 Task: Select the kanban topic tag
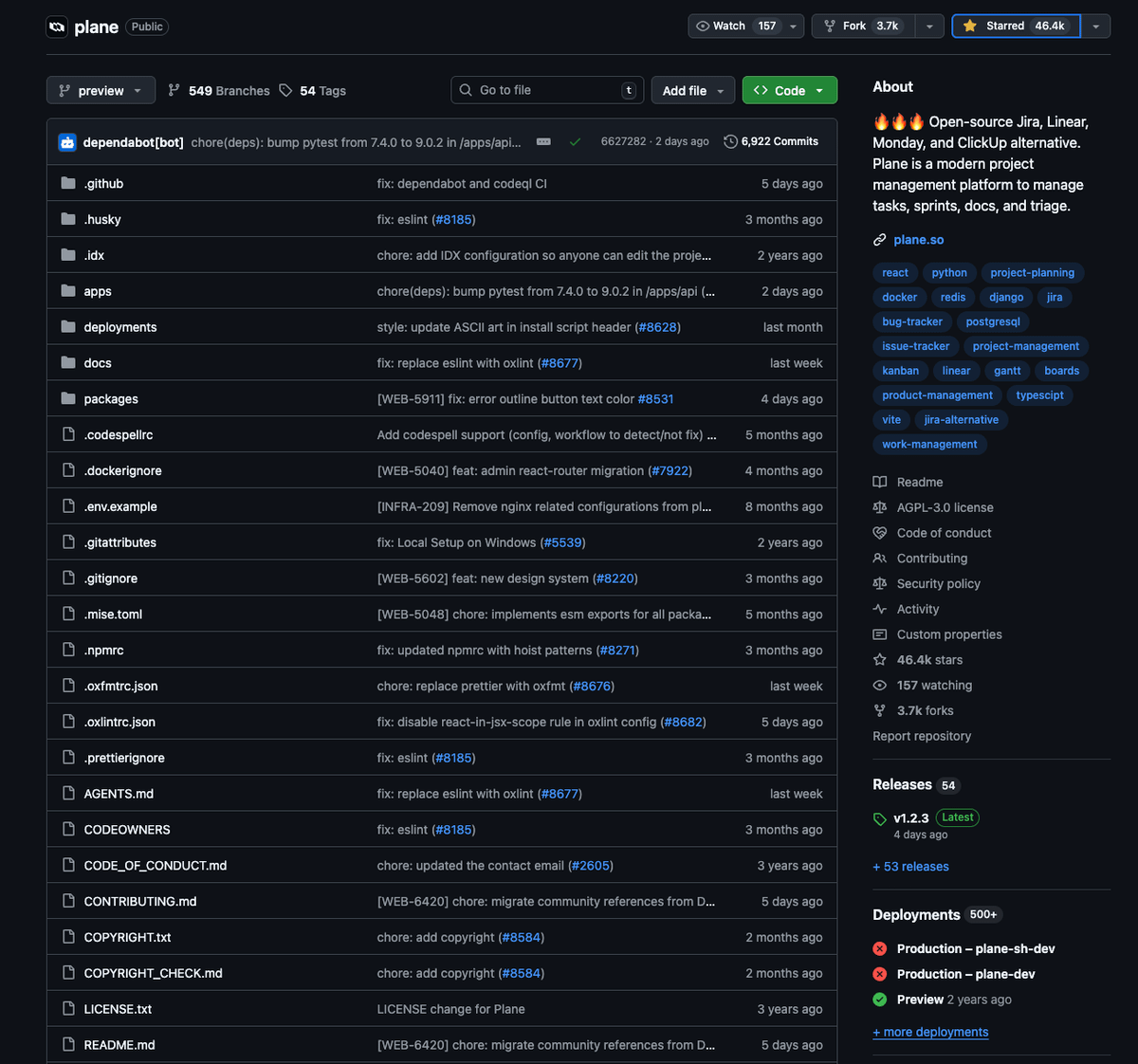(900, 371)
